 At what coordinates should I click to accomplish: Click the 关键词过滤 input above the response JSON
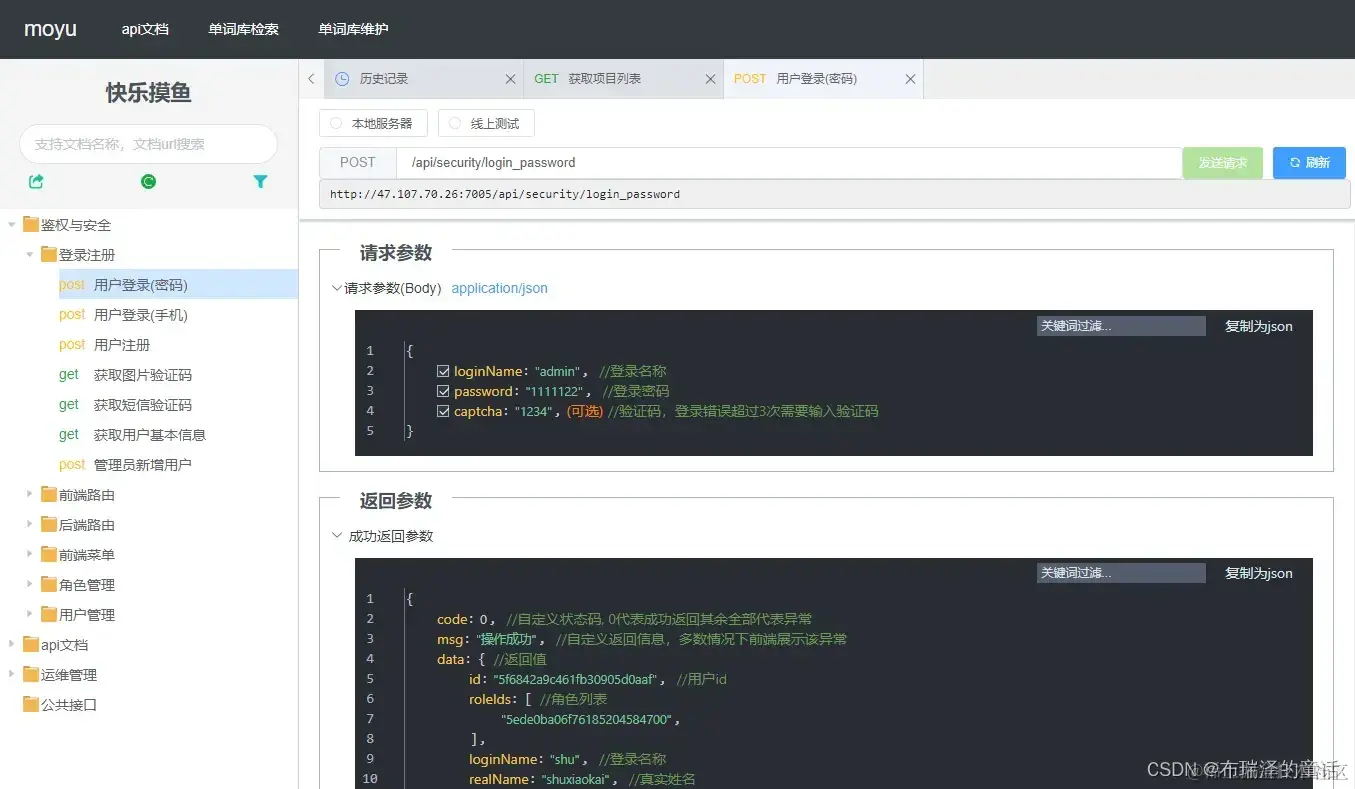(1120, 573)
